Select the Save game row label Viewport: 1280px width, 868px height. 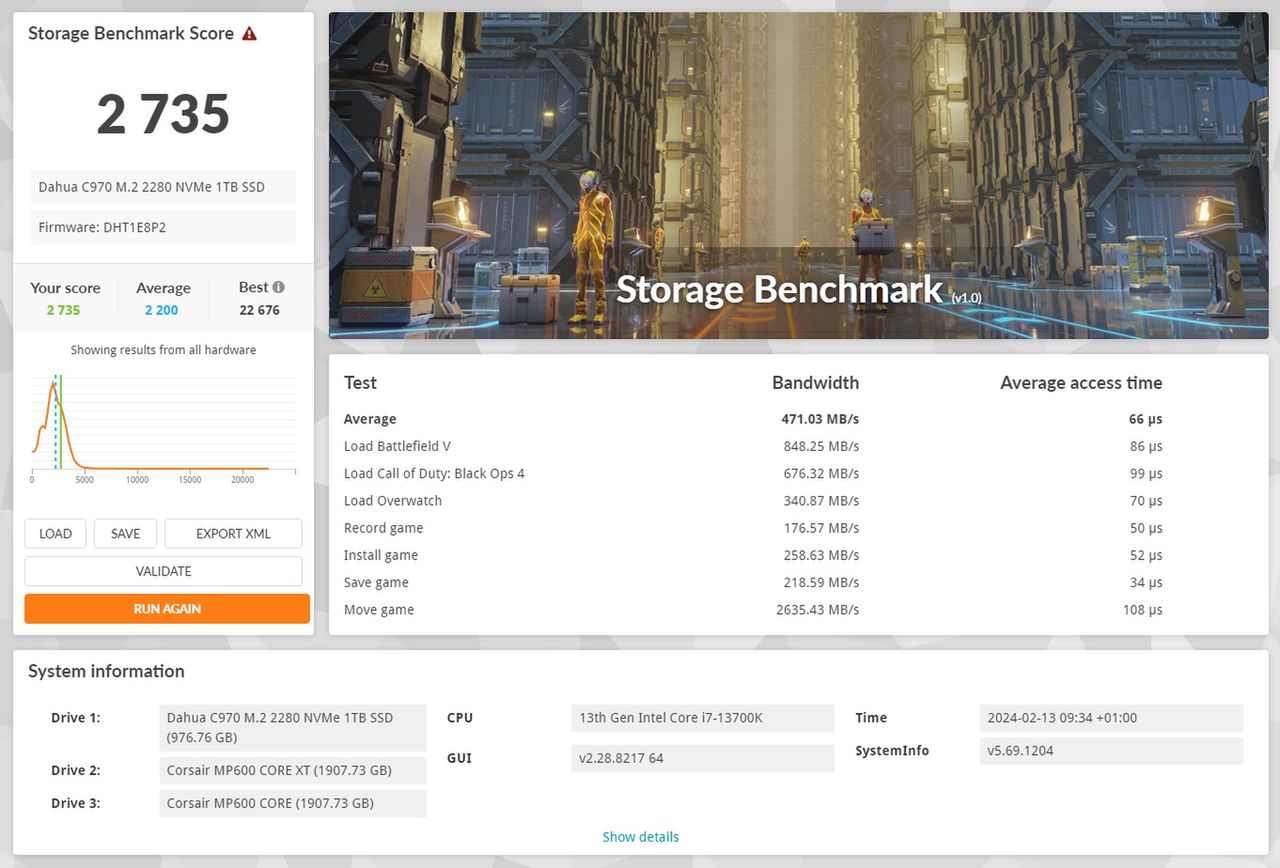376,582
